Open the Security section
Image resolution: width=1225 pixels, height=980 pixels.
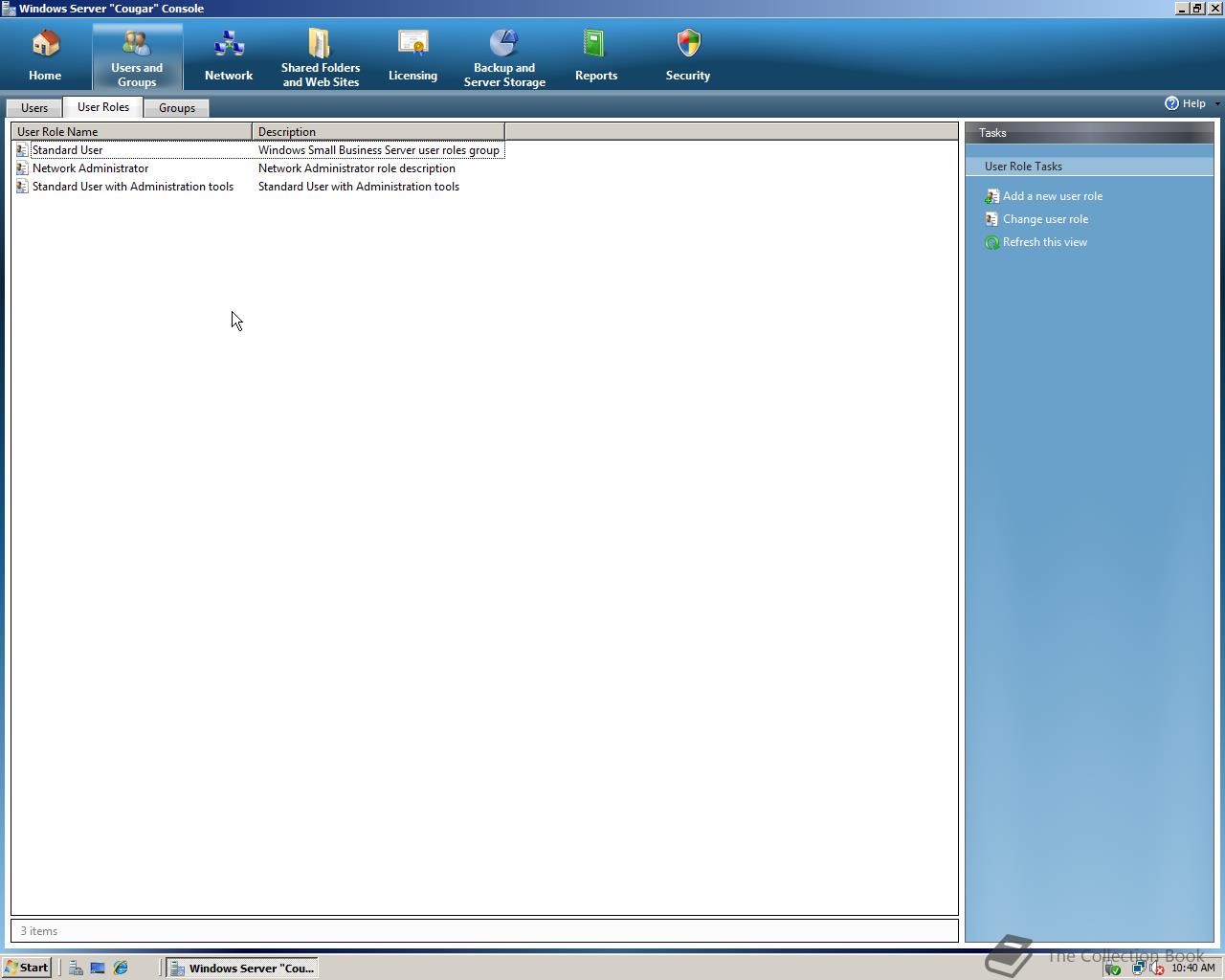click(688, 56)
